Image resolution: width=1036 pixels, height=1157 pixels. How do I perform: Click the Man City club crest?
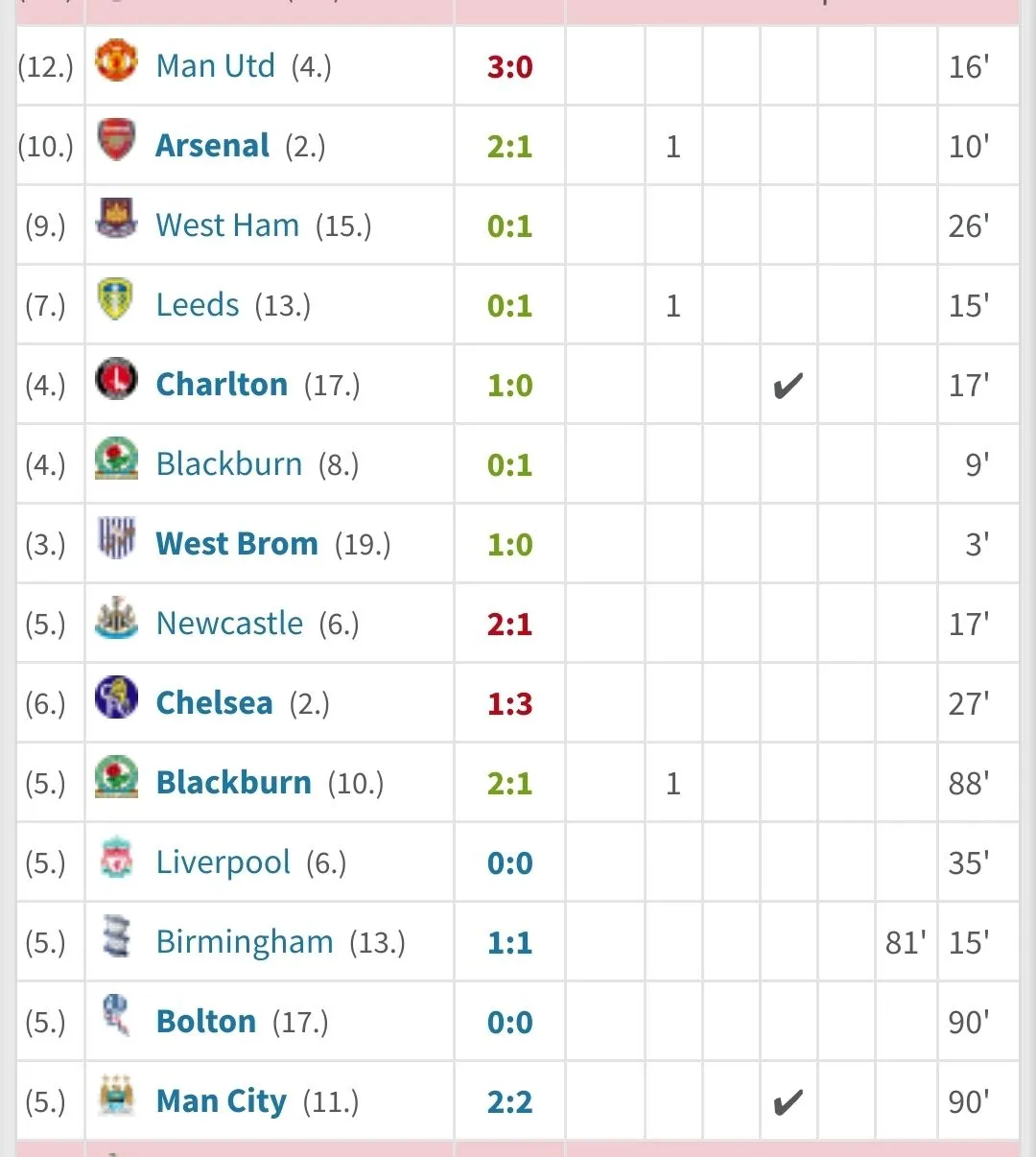116,1097
